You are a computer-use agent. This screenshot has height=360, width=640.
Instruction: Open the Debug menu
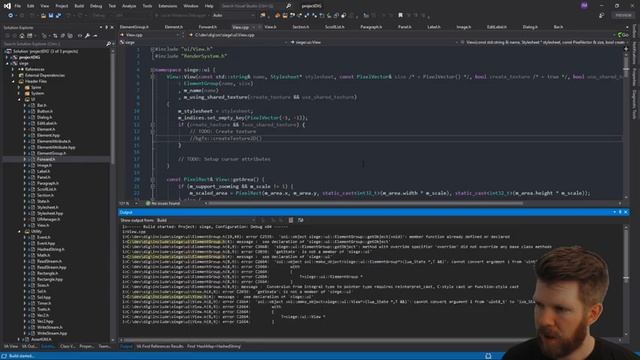96,6
